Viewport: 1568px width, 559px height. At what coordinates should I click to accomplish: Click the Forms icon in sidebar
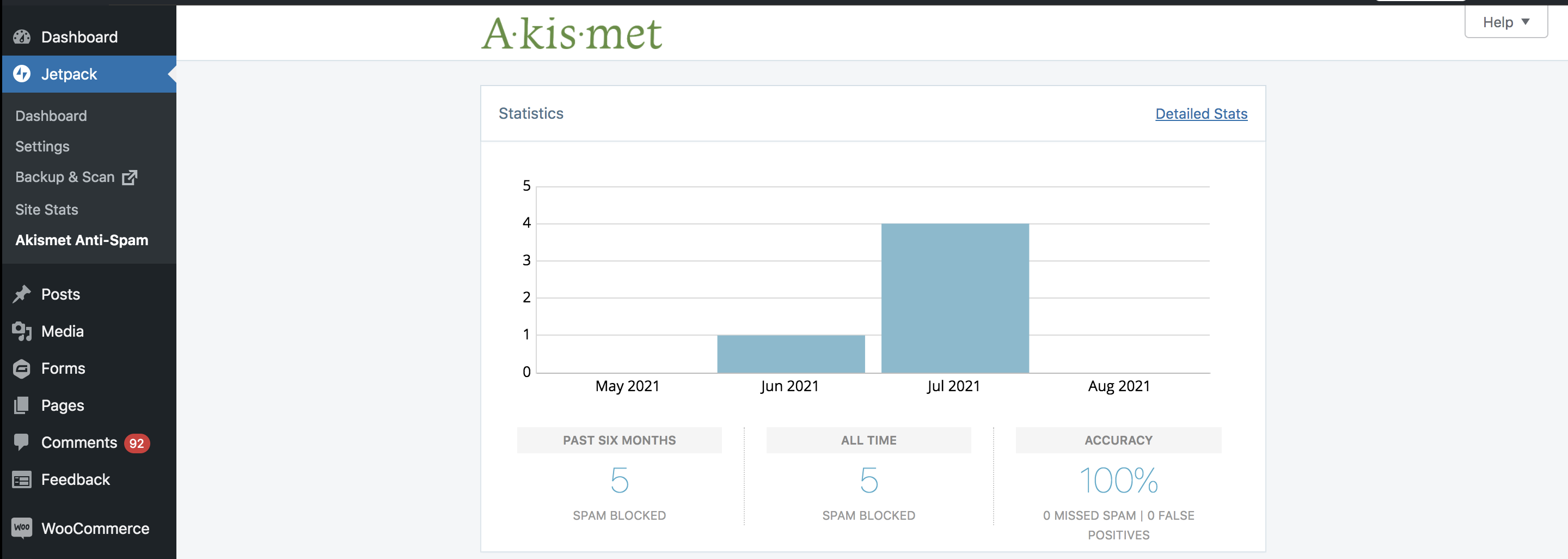[x=21, y=368]
